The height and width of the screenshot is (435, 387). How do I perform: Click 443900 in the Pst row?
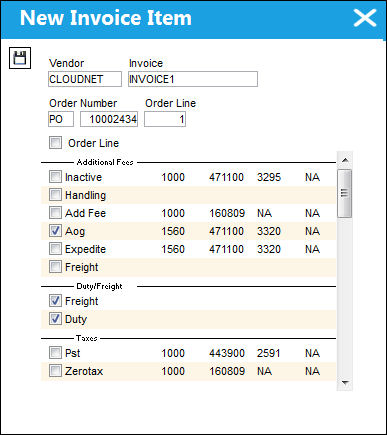[227, 353]
